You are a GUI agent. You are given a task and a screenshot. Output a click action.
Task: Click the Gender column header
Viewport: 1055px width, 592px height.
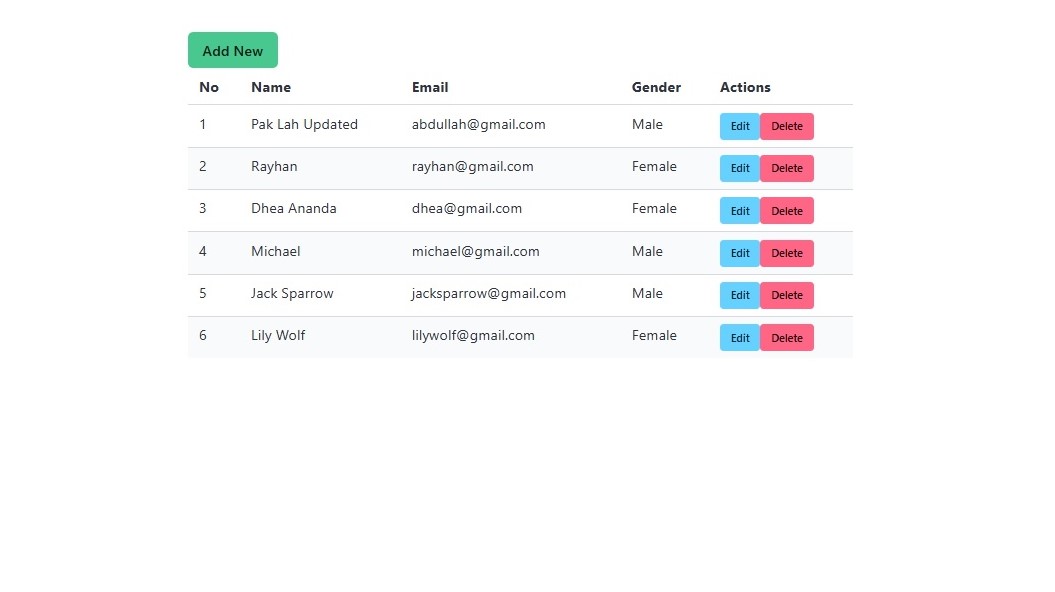656,87
